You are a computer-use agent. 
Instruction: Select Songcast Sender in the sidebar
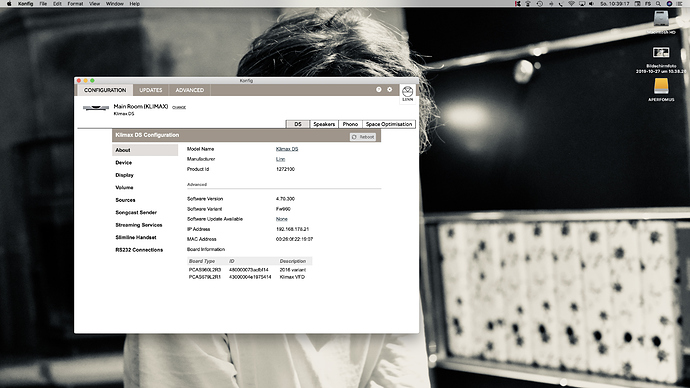136,212
